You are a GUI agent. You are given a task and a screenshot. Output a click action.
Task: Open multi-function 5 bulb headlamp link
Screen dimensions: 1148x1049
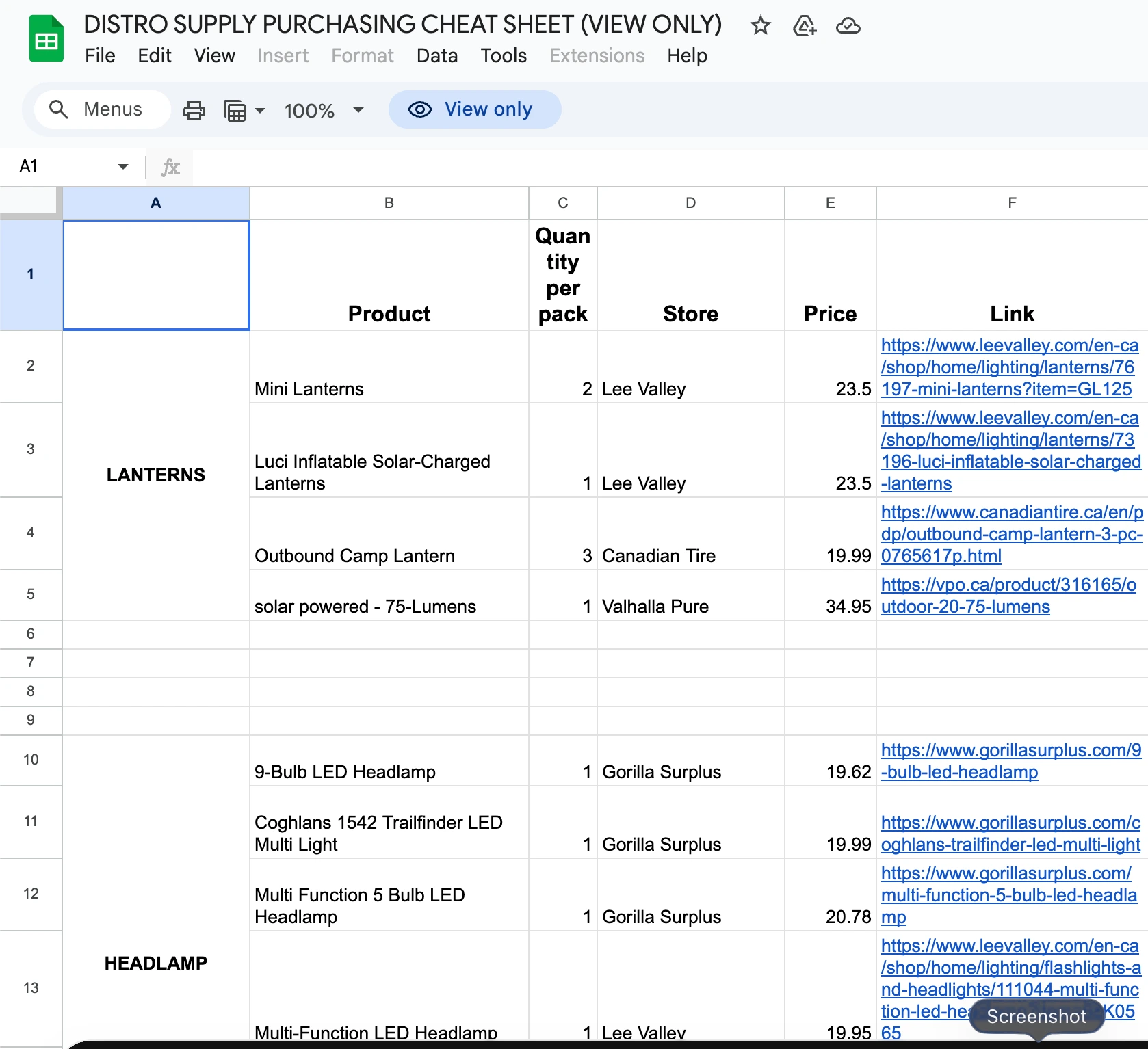tap(1009, 895)
